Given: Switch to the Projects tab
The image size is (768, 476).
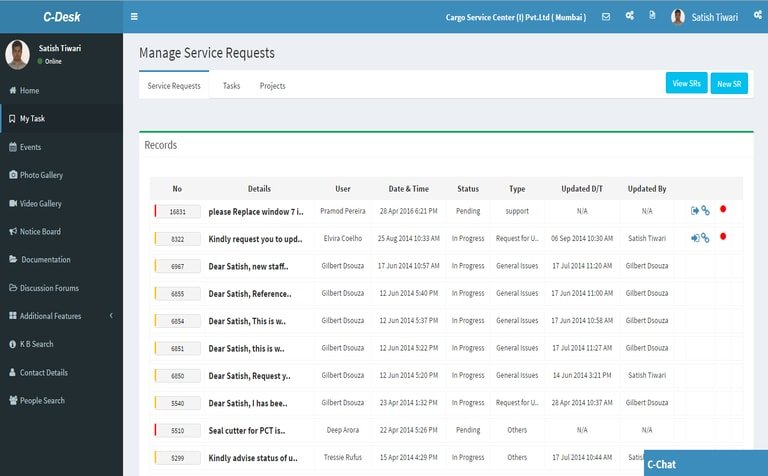Looking at the screenshot, I should [272, 86].
